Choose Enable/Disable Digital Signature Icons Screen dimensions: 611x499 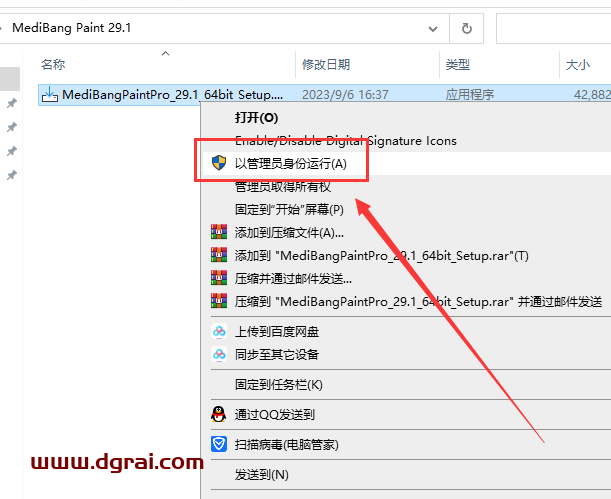[x=406, y=140]
